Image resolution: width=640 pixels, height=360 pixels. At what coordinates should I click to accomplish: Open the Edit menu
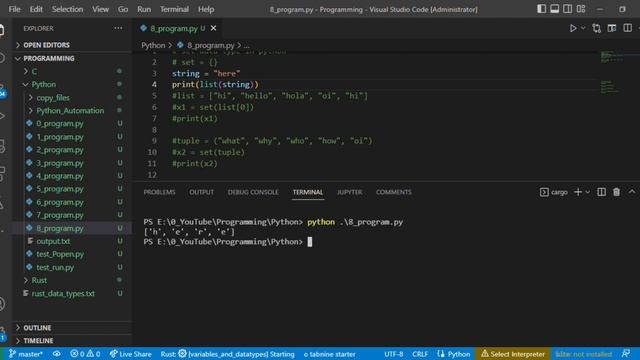tap(36, 9)
